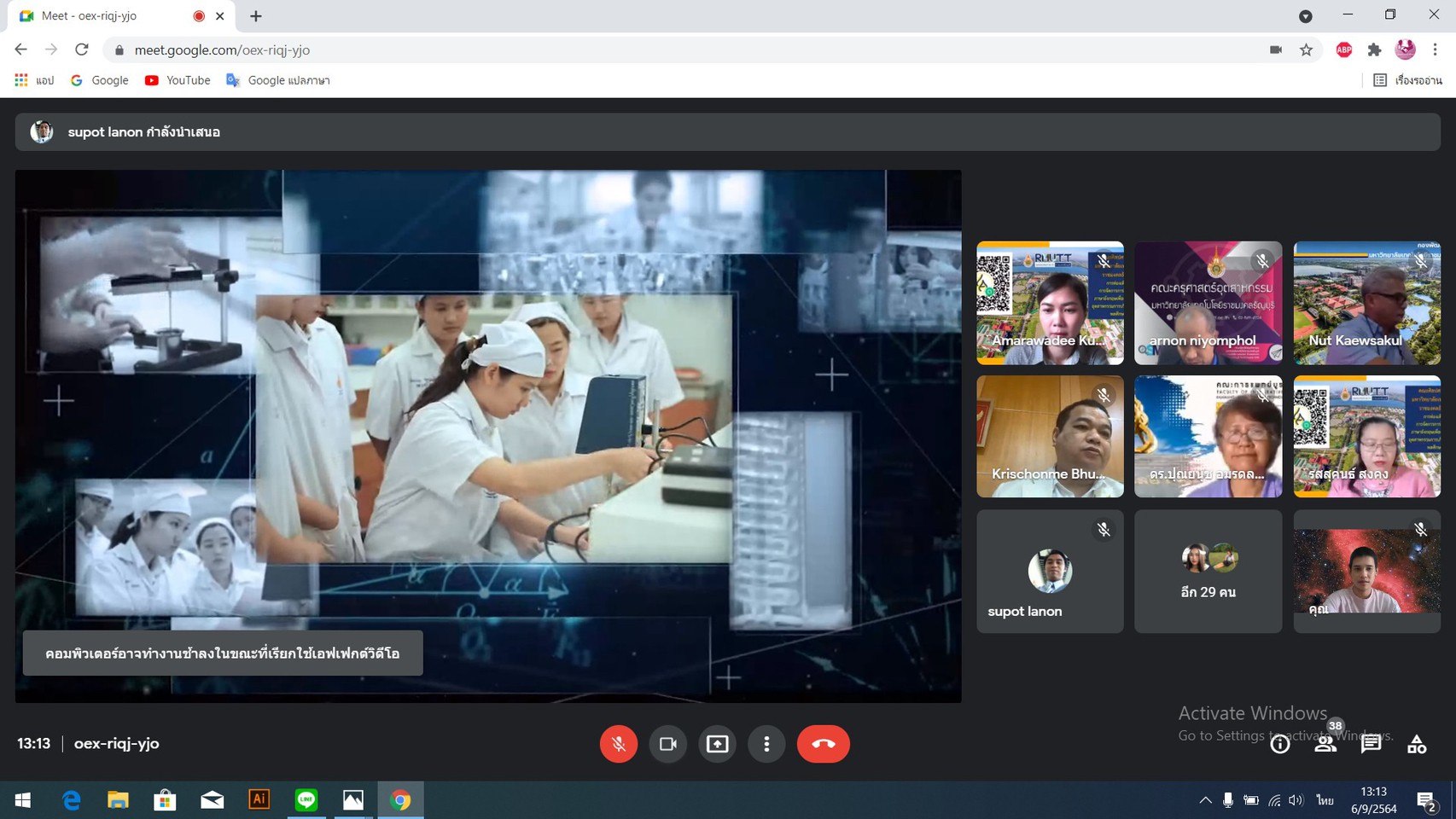
Task: Expand the system tray hidden icons chevron
Action: [1205, 800]
